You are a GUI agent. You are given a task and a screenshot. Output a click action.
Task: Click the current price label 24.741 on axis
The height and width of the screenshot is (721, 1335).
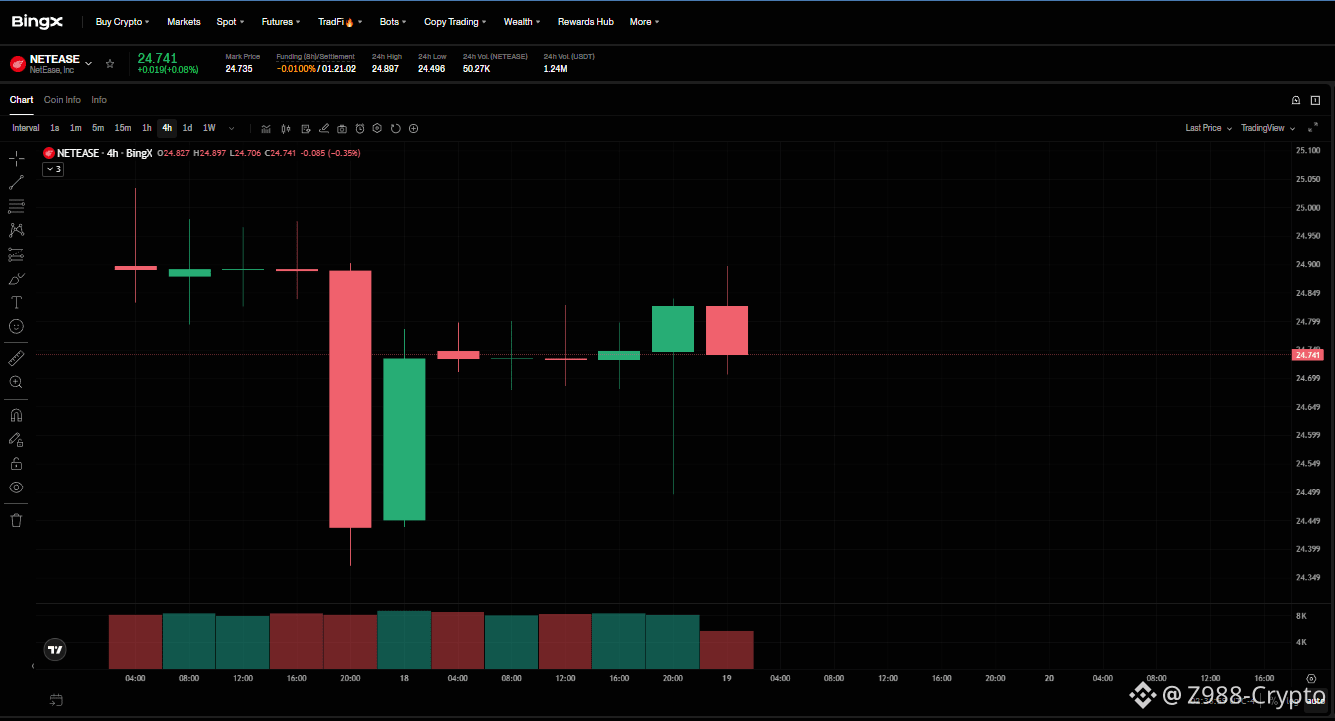pyautogui.click(x=1308, y=355)
